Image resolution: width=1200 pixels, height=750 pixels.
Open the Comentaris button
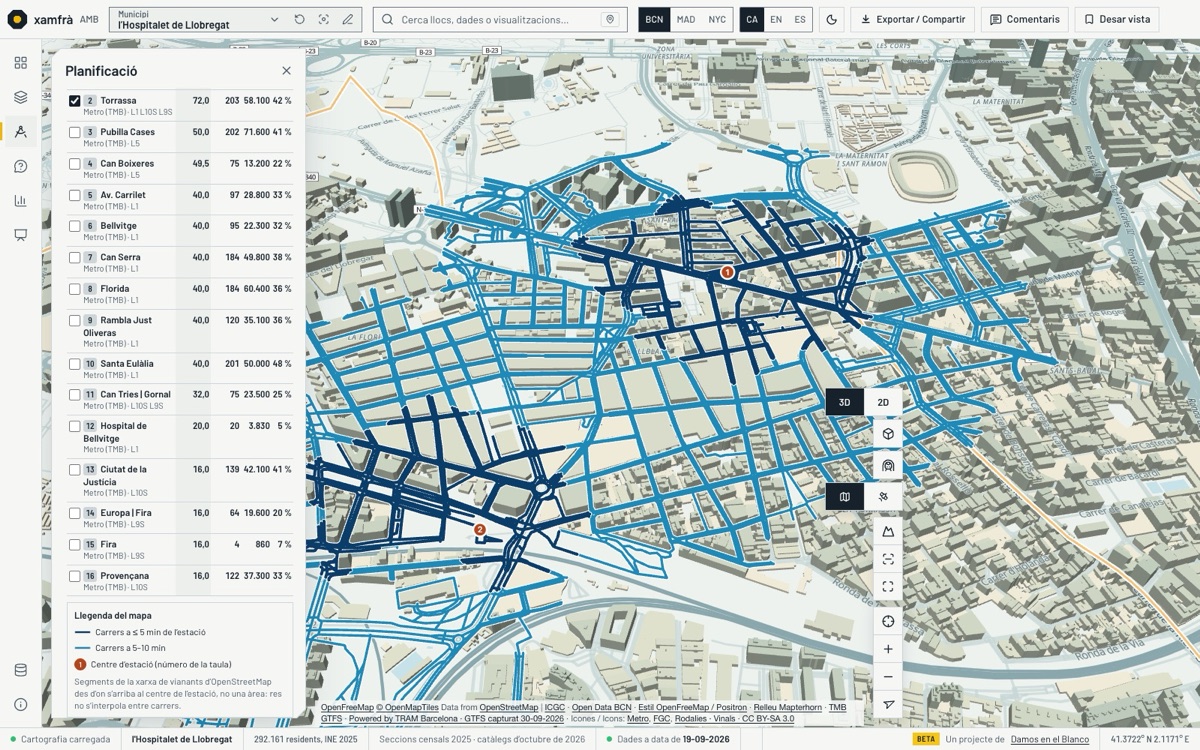tap(1024, 19)
